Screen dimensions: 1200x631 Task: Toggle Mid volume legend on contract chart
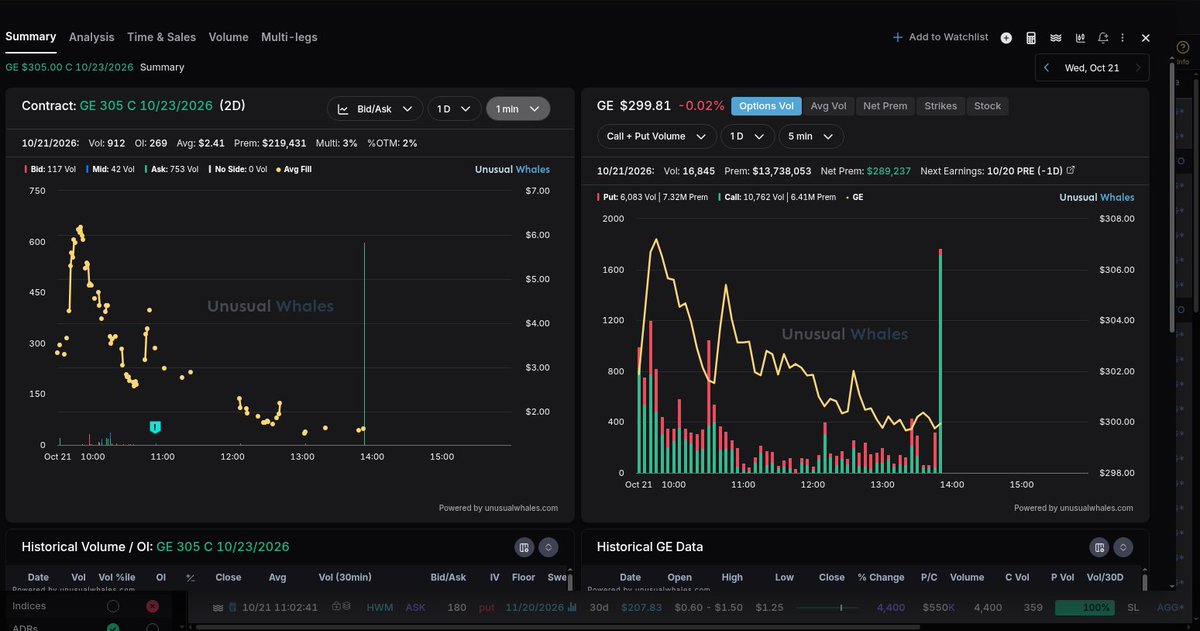[111, 169]
